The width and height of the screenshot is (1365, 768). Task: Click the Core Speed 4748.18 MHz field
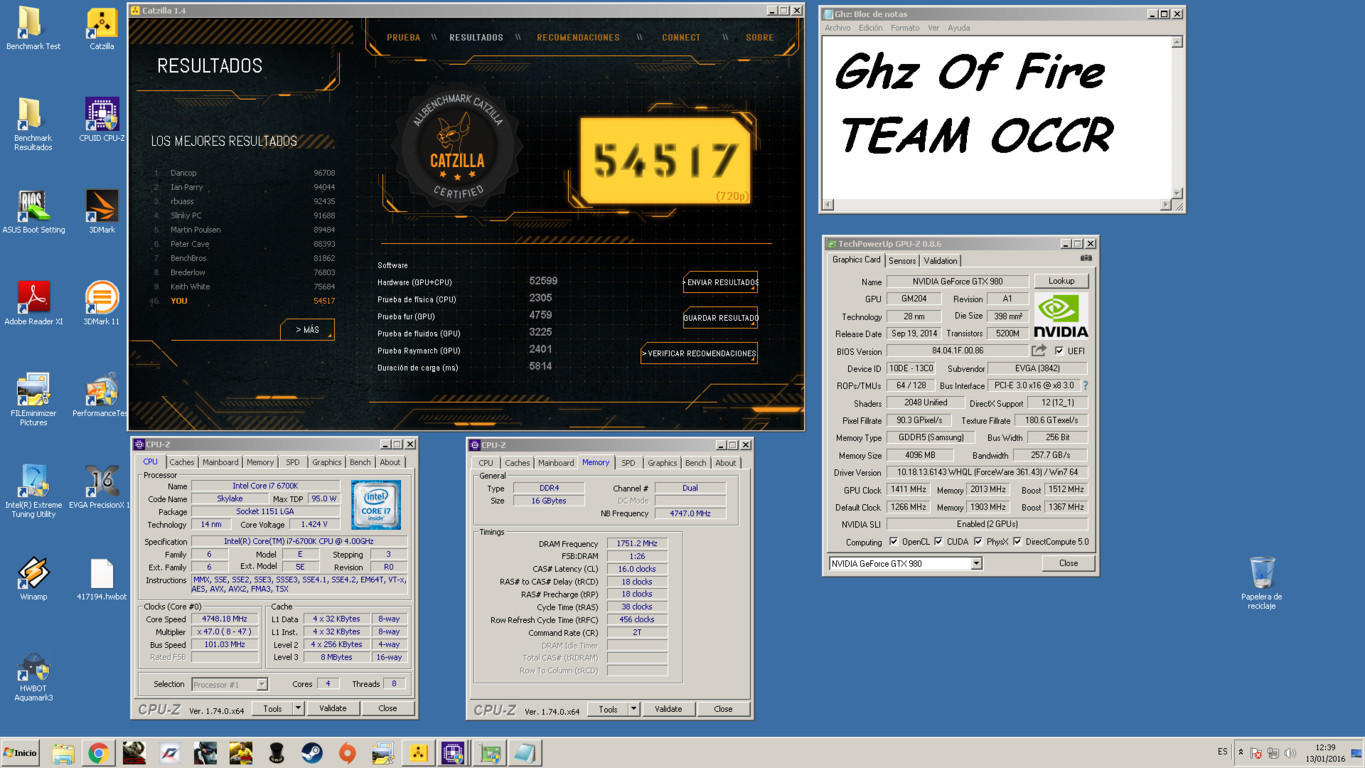pos(224,619)
